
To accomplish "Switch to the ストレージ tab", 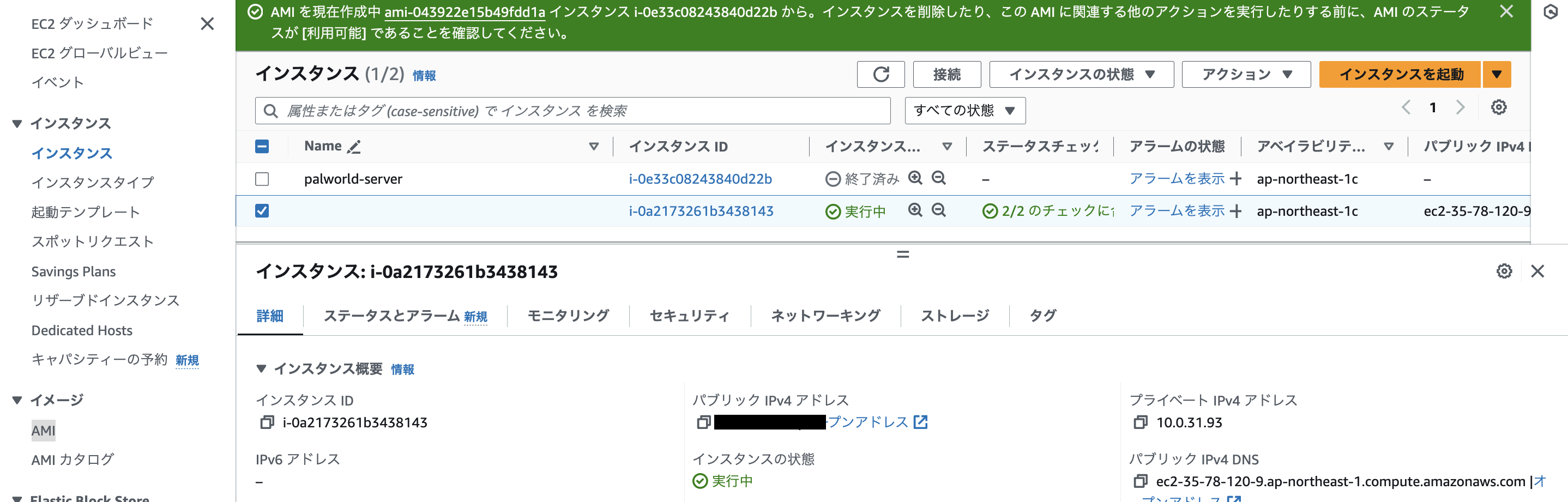I will (955, 316).
